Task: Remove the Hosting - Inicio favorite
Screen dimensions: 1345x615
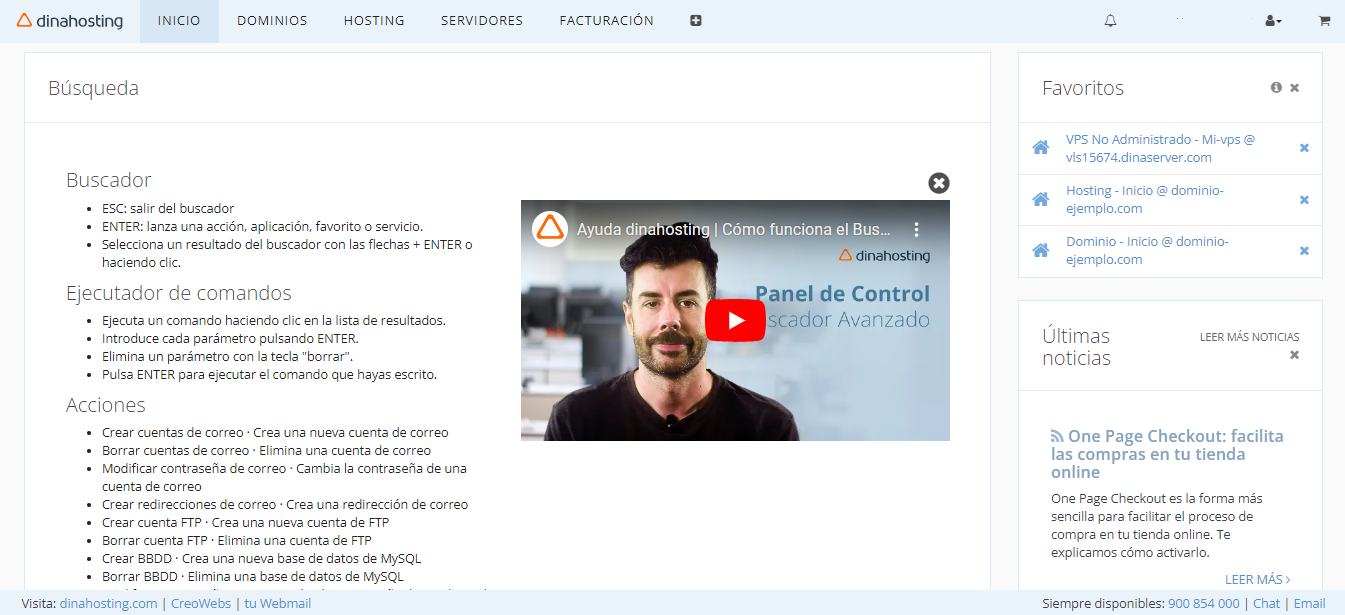Action: (x=1304, y=199)
